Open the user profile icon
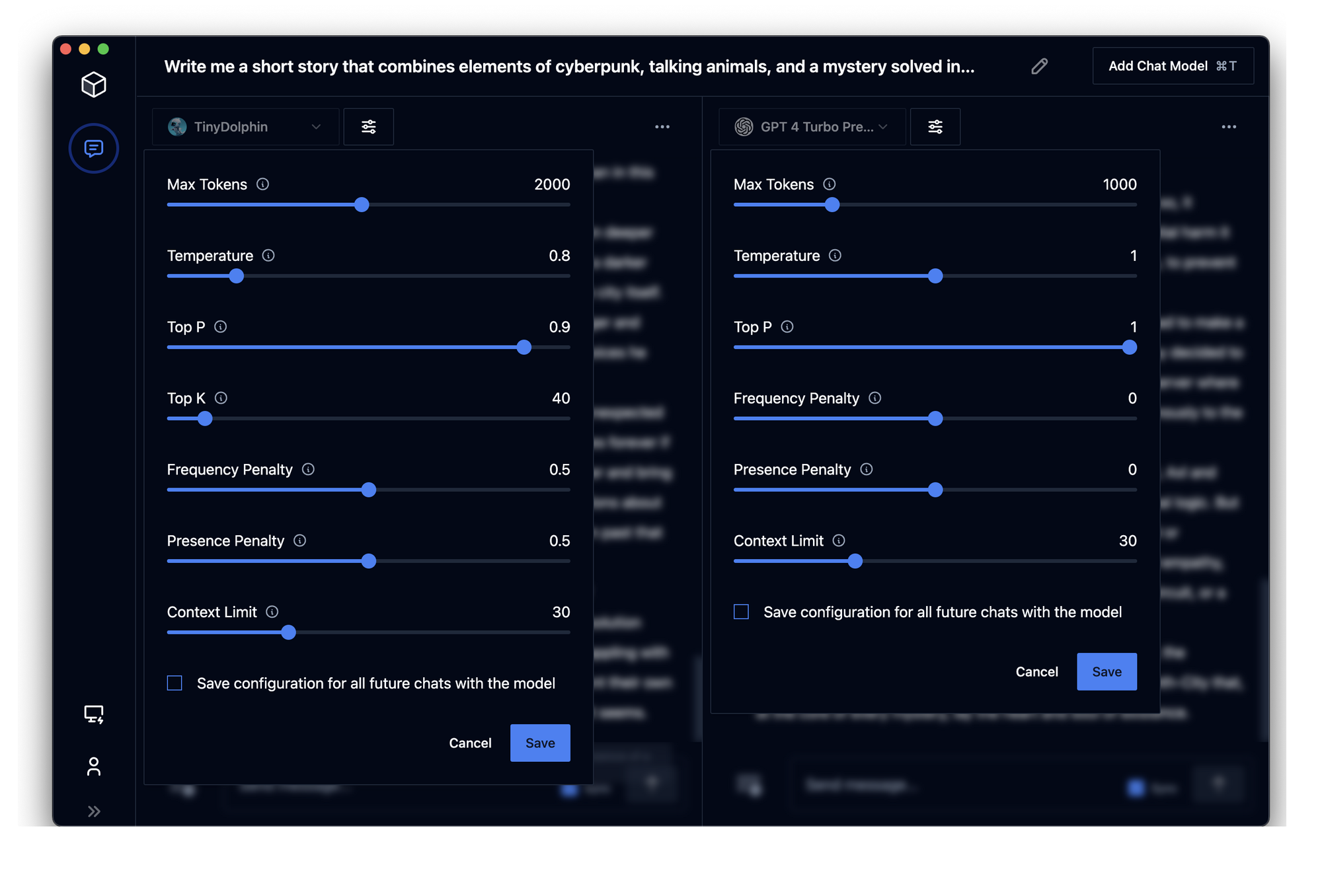1322x896 pixels. (x=93, y=766)
